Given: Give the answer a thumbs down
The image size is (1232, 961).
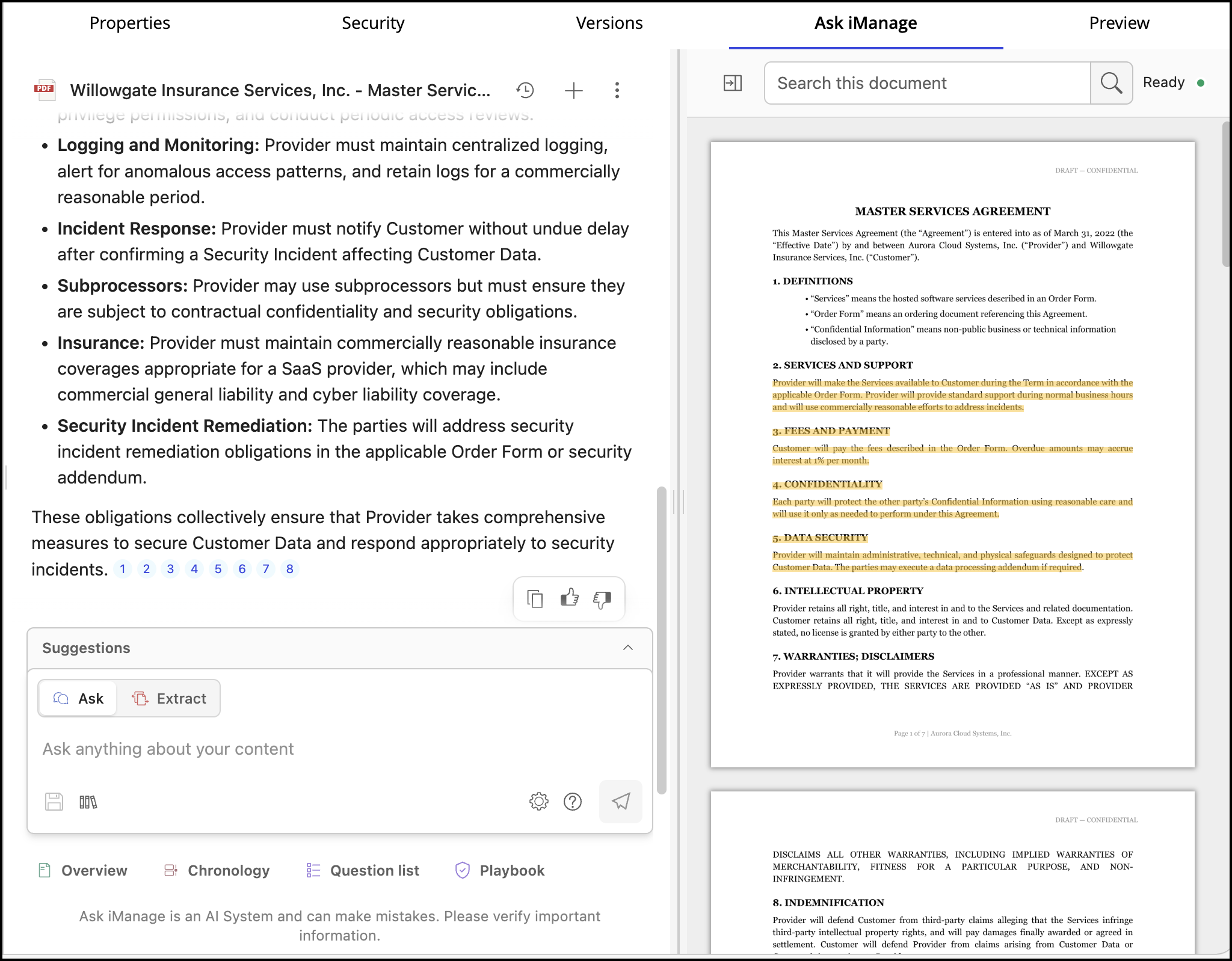Looking at the screenshot, I should click(602, 599).
